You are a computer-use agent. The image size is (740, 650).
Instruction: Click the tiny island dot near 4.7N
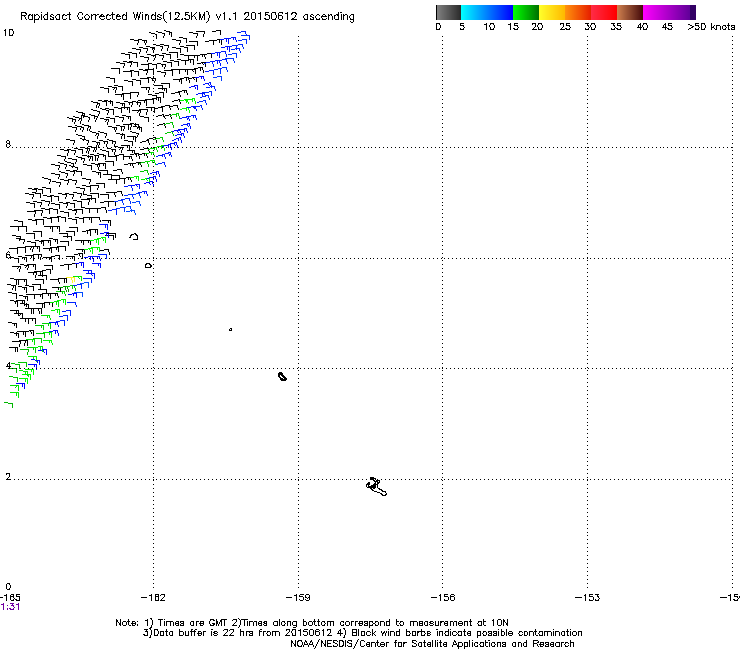(x=230, y=329)
